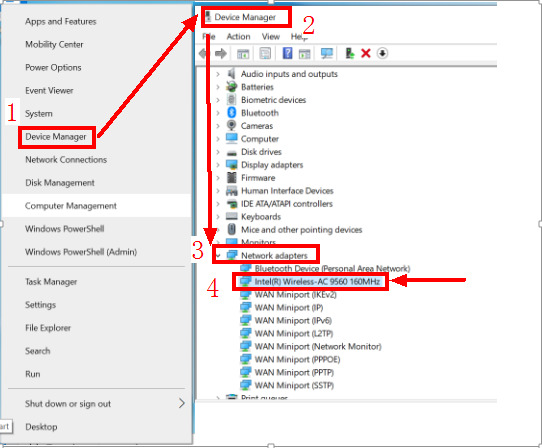
Task: Expand the Audio inputs and outputs node
Action: [x=217, y=74]
